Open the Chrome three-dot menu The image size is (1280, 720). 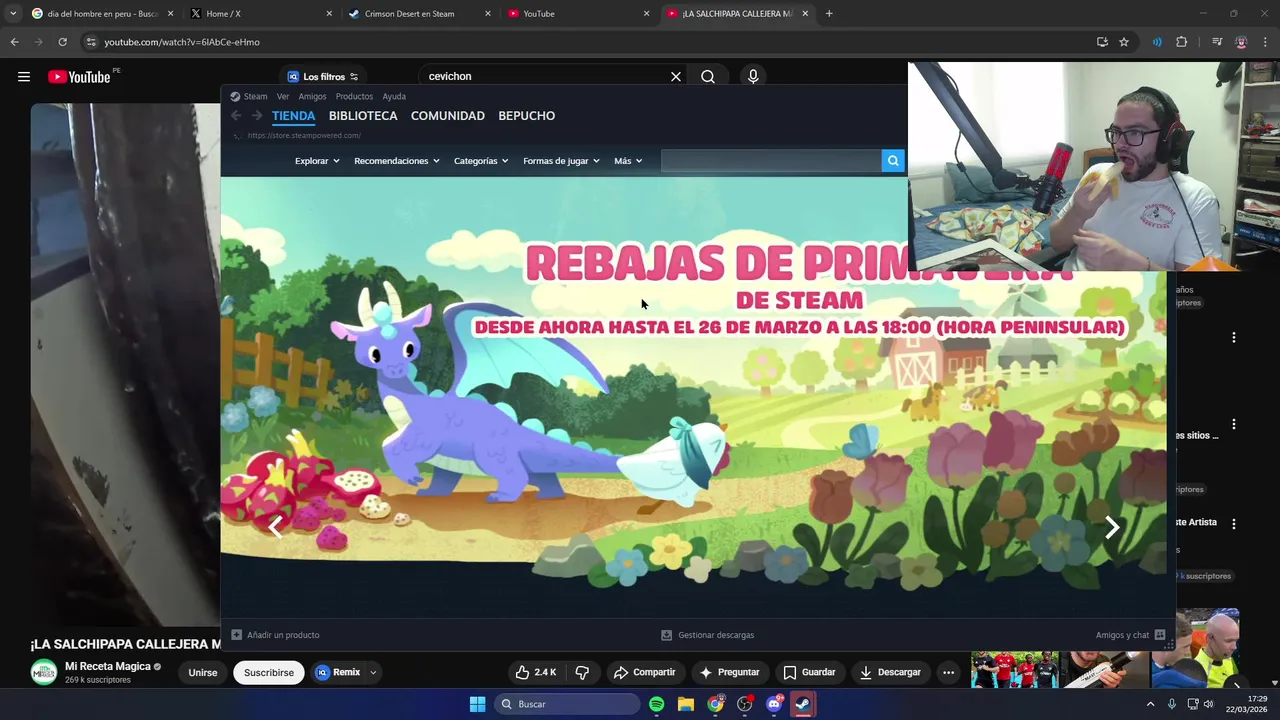(x=1266, y=42)
